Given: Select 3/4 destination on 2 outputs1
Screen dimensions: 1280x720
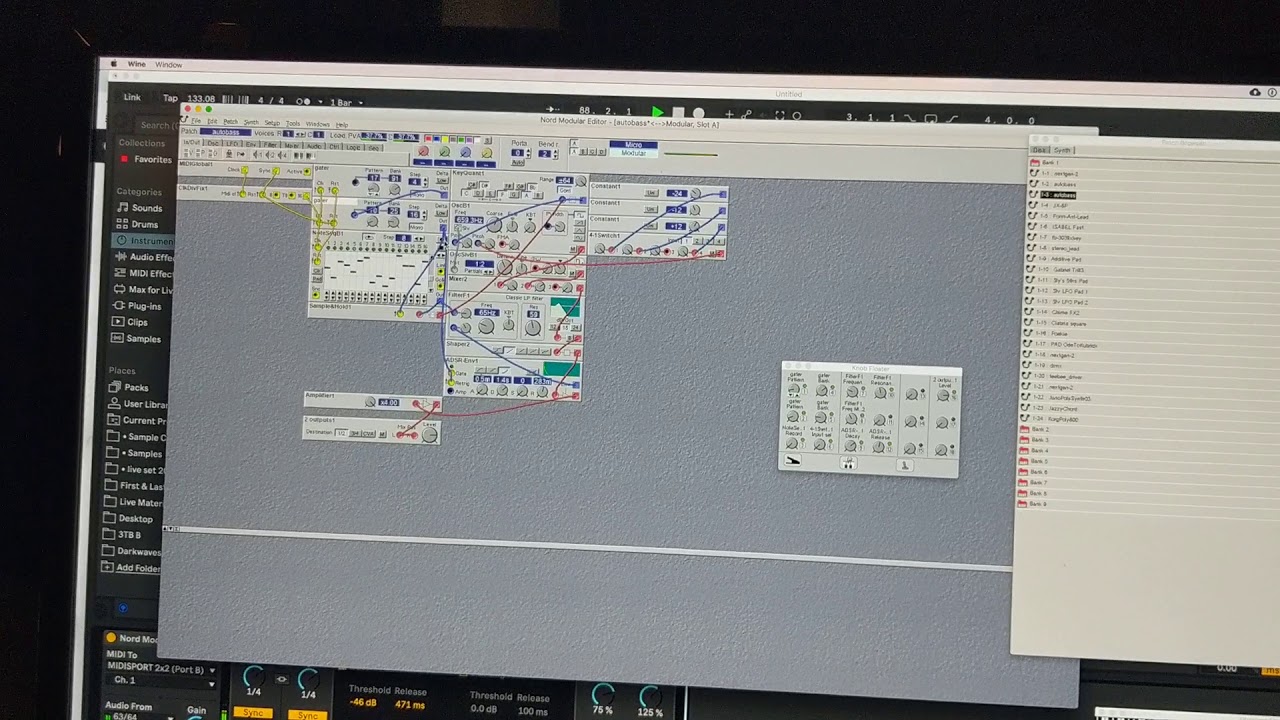Looking at the screenshot, I should point(354,434).
